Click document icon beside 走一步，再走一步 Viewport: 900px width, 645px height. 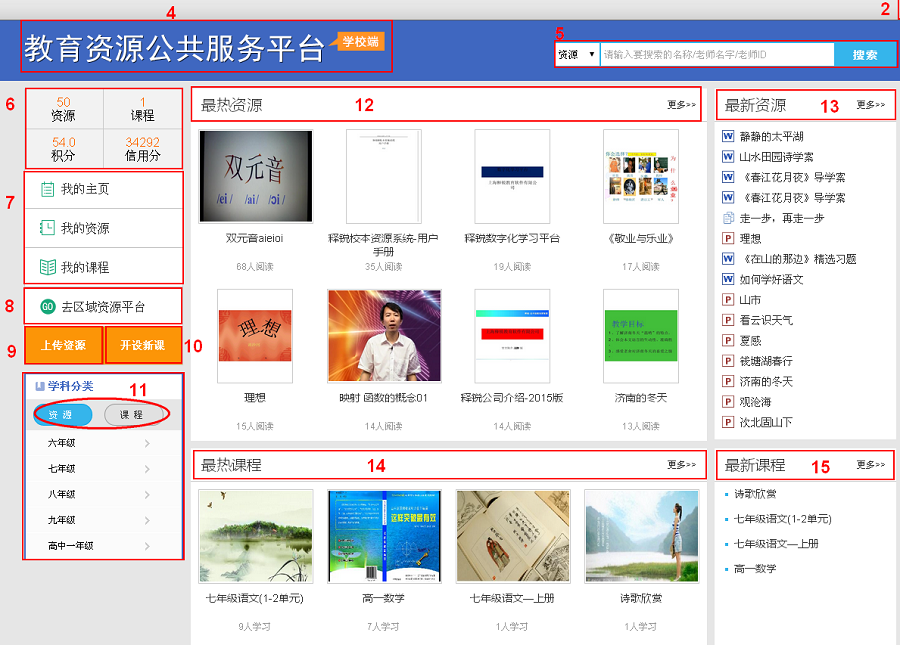pyautogui.click(x=728, y=218)
